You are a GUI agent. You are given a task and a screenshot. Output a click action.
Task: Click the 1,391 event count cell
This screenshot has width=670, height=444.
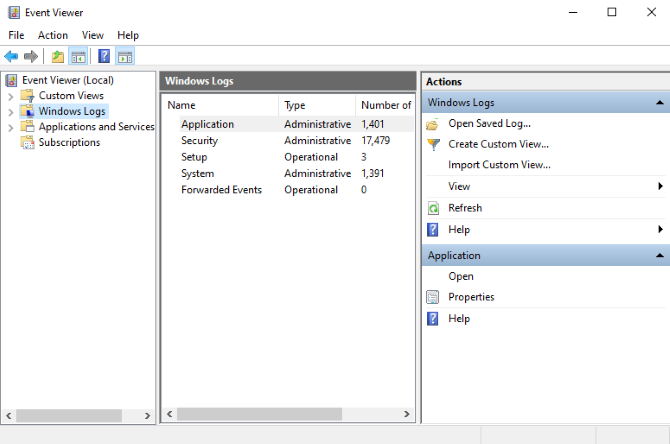coord(373,173)
